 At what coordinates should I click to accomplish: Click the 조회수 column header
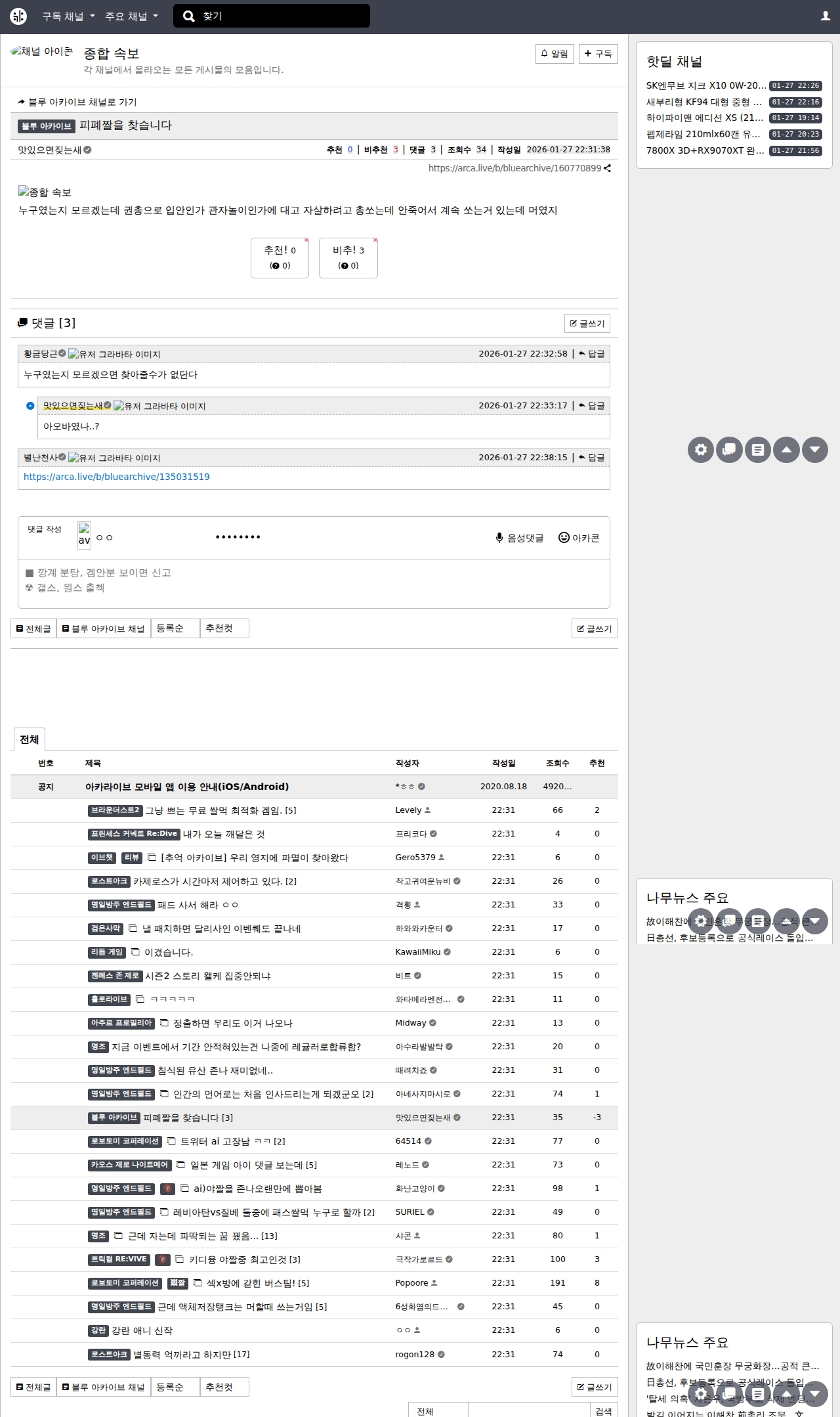click(x=558, y=763)
